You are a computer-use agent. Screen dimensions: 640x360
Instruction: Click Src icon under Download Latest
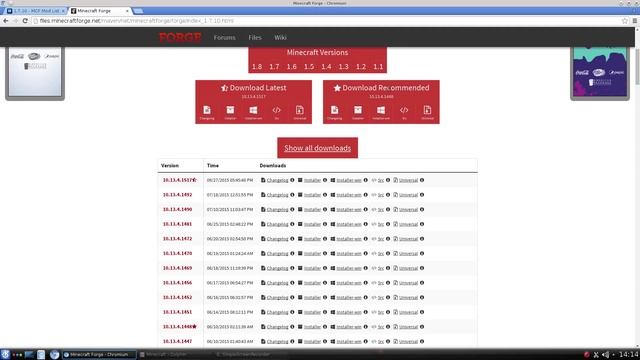276,111
